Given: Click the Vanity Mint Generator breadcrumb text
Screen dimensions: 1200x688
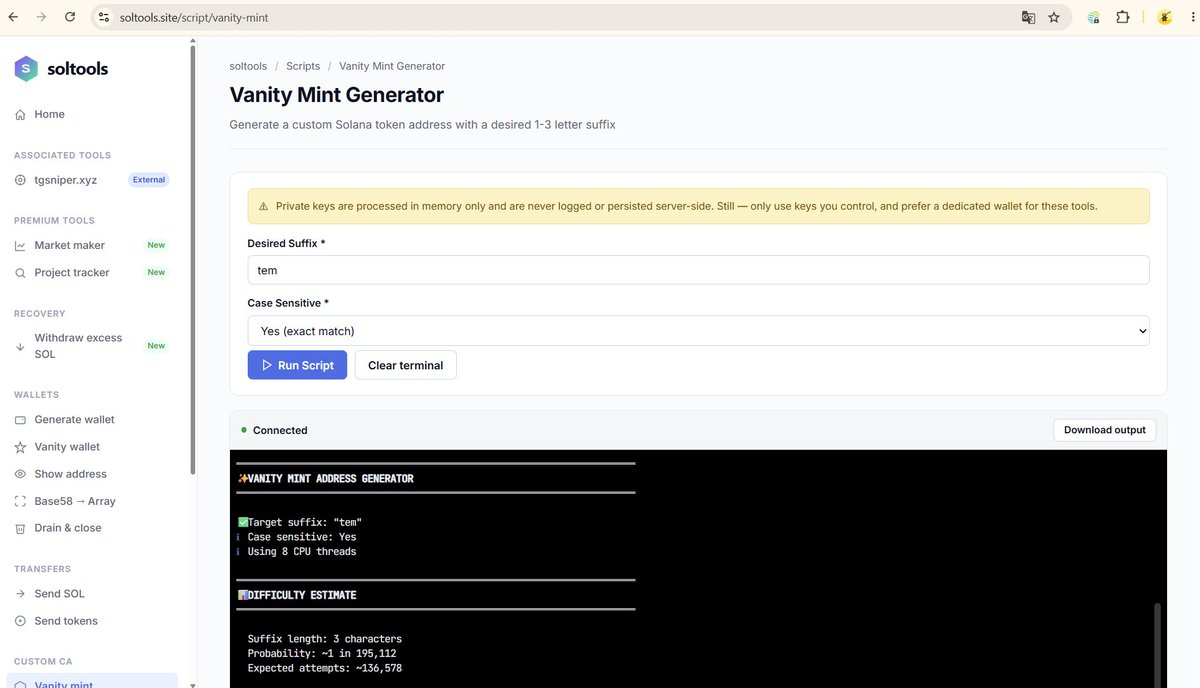Looking at the screenshot, I should coord(392,66).
